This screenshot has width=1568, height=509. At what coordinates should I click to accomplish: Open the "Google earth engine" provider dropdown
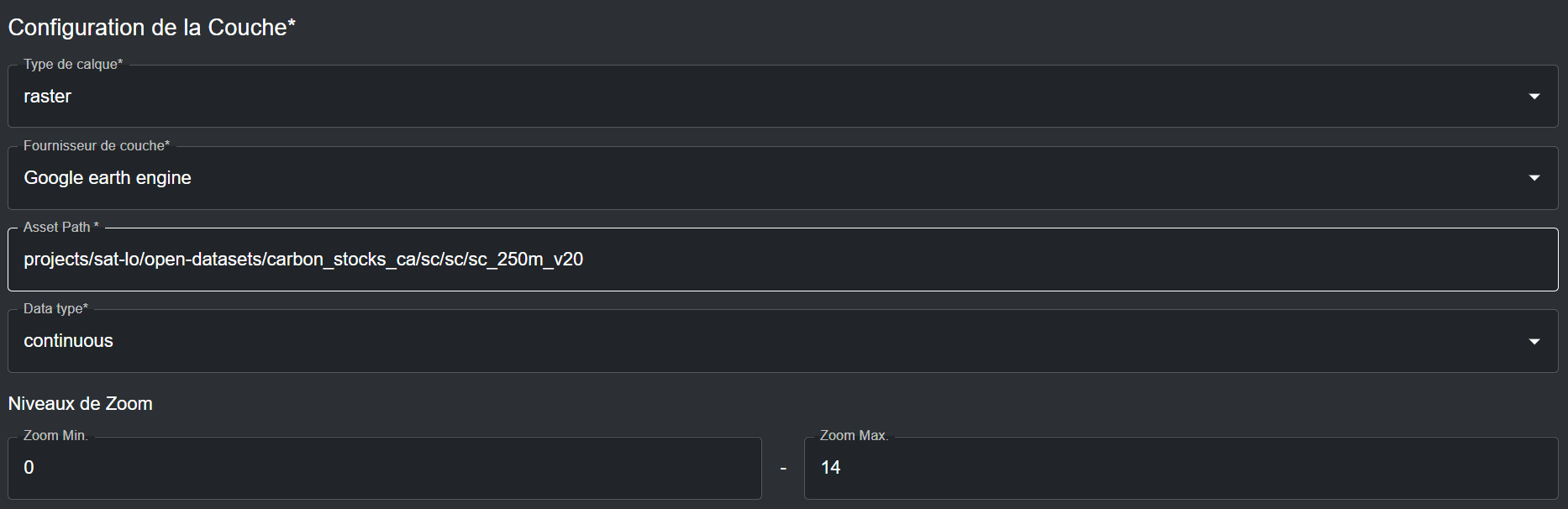click(756, 178)
